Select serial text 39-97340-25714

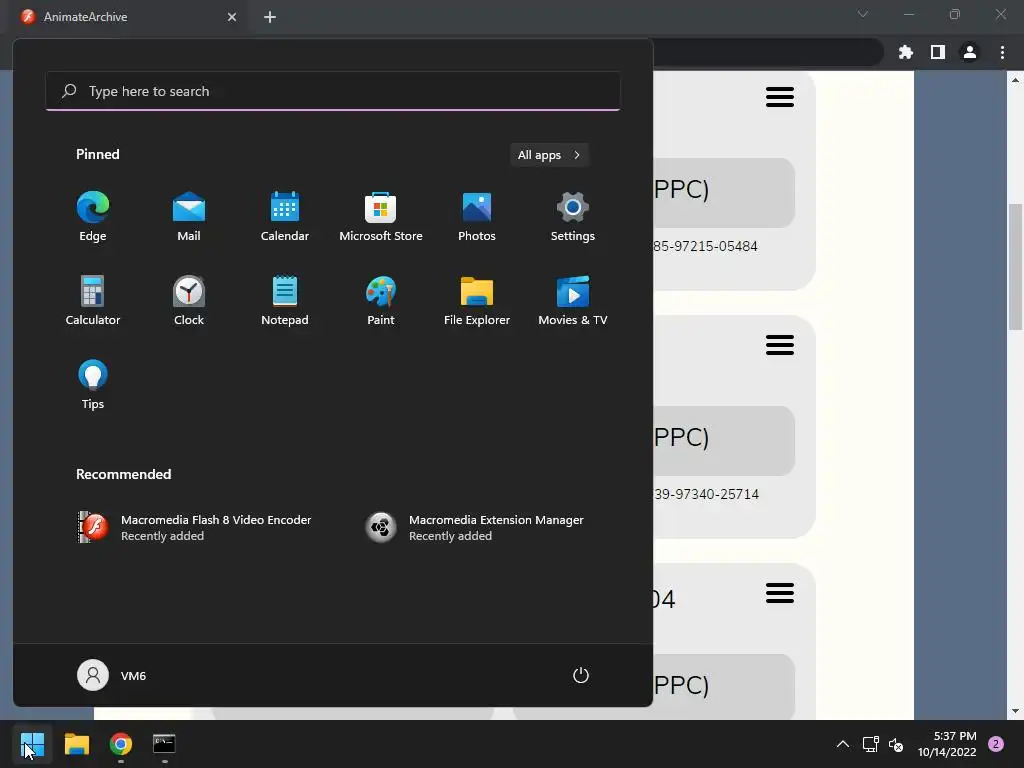pyautogui.click(x=706, y=494)
